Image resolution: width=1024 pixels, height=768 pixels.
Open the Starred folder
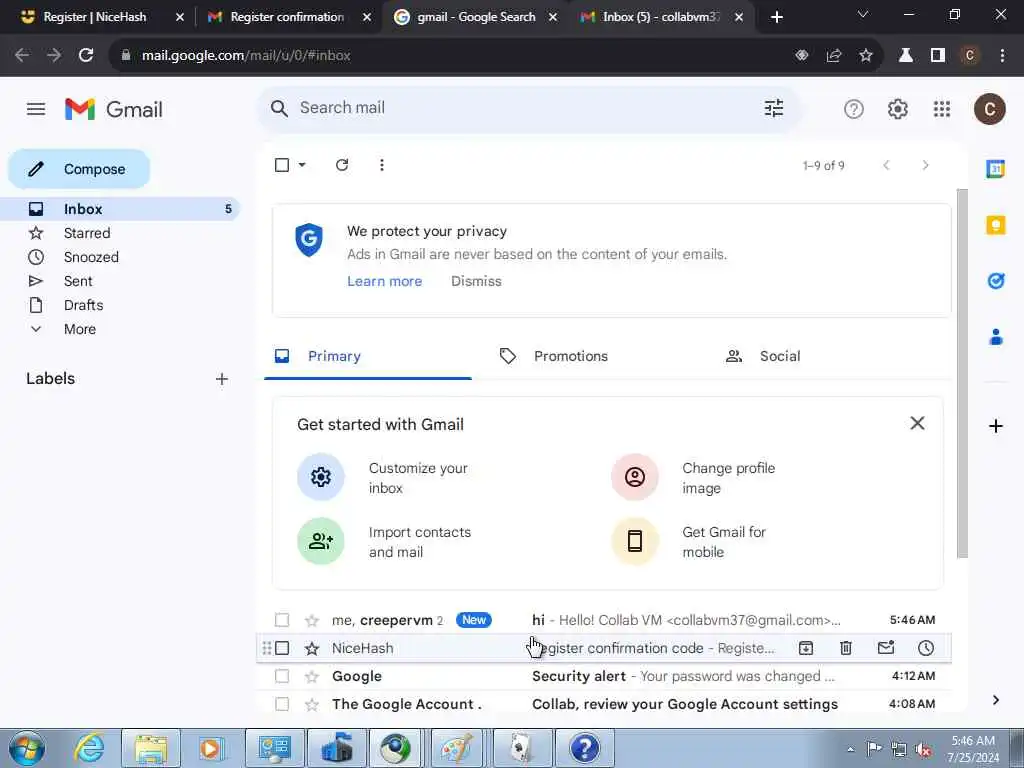pos(87,233)
